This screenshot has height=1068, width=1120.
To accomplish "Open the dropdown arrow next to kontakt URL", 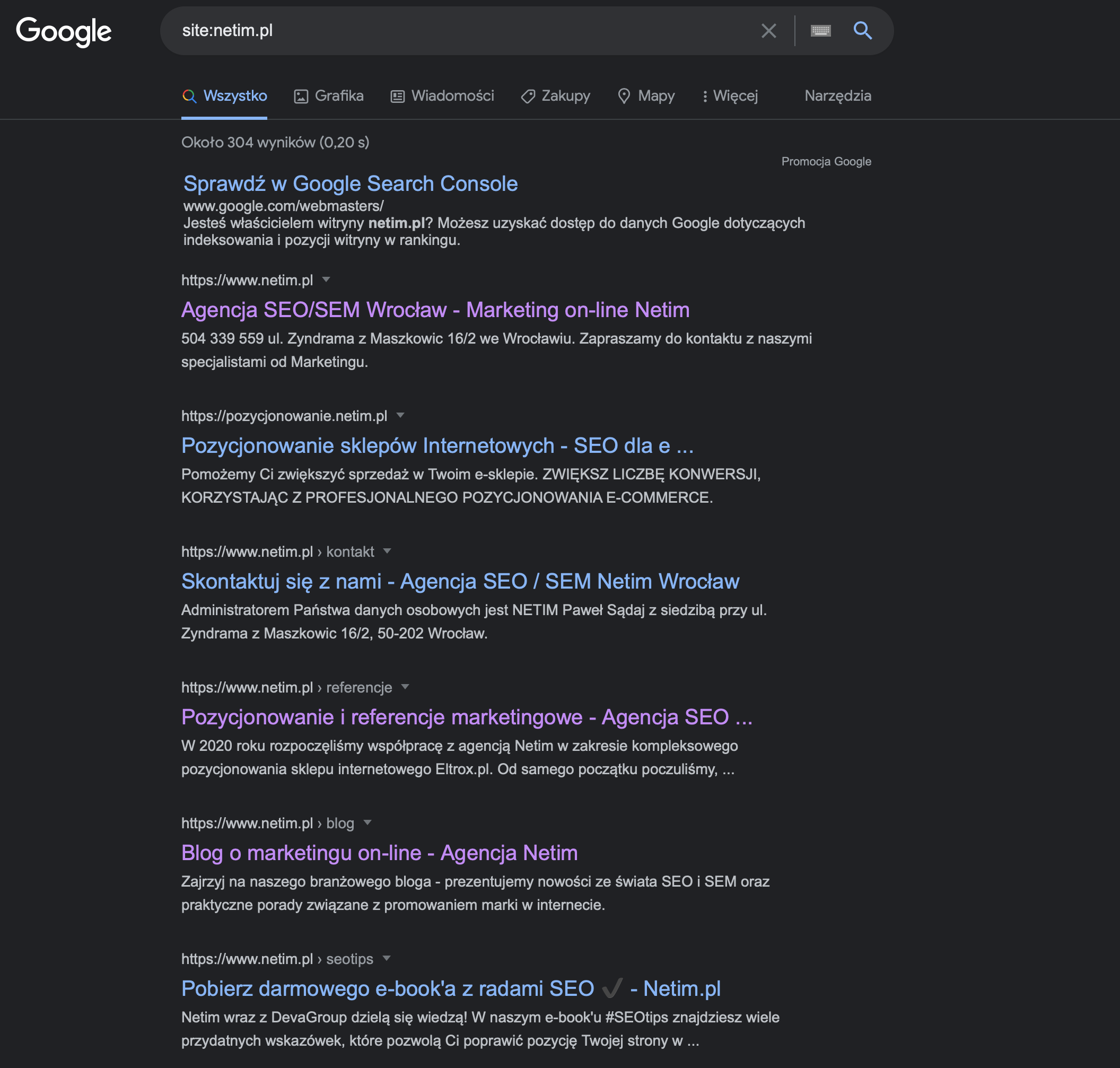I will coord(387,551).
